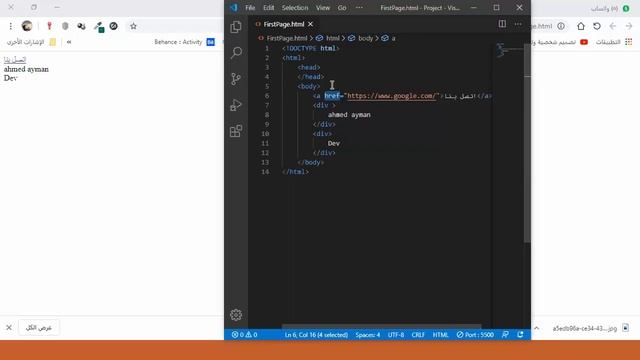Open the Manage gear in the activity bar
640x360 pixels.
[x=236, y=315]
